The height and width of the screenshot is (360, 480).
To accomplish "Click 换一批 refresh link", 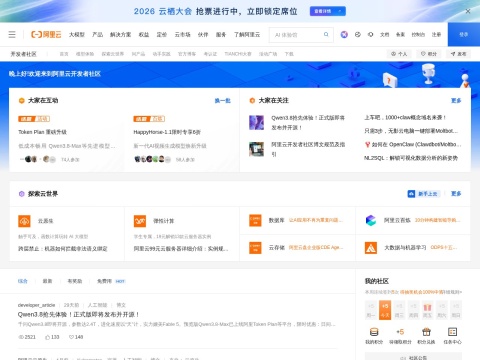I will 222,100.
